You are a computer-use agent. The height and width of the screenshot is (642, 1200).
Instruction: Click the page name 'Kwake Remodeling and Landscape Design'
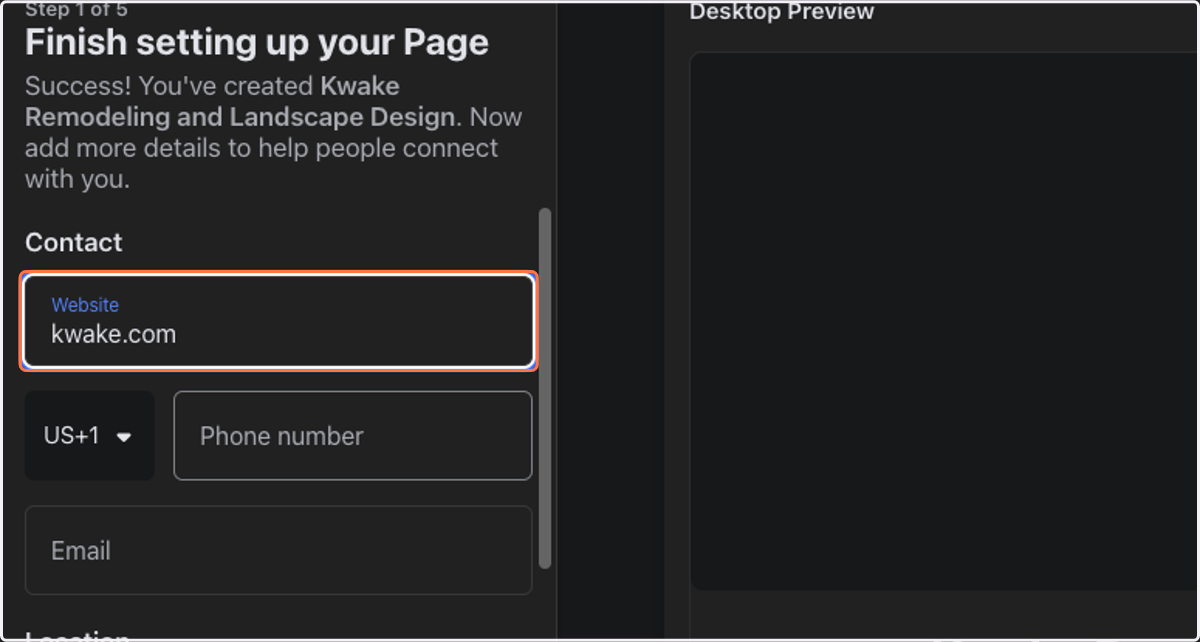(x=240, y=101)
